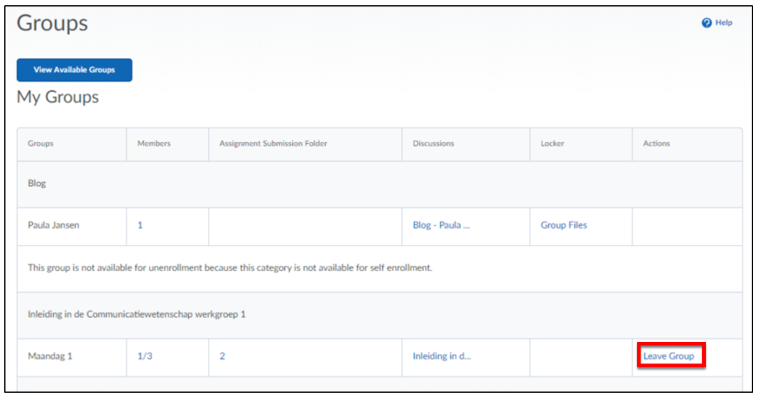Click the Assignment Submission Folder header

273,143
